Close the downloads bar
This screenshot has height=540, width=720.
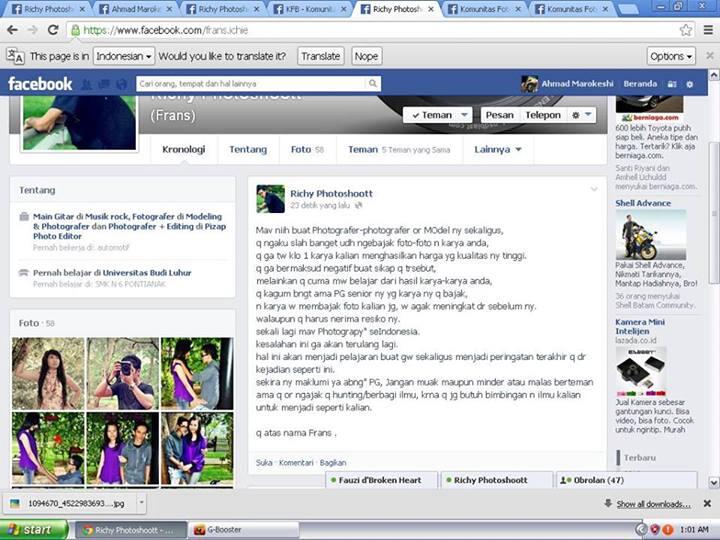point(707,504)
